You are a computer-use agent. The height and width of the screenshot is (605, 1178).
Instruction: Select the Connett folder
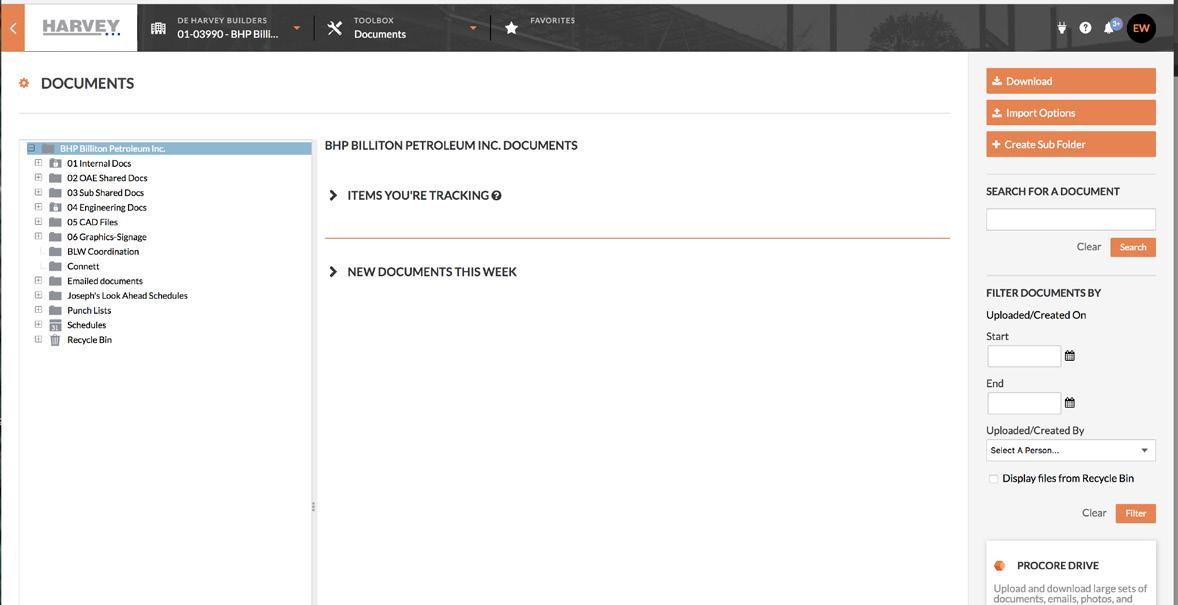(x=83, y=266)
